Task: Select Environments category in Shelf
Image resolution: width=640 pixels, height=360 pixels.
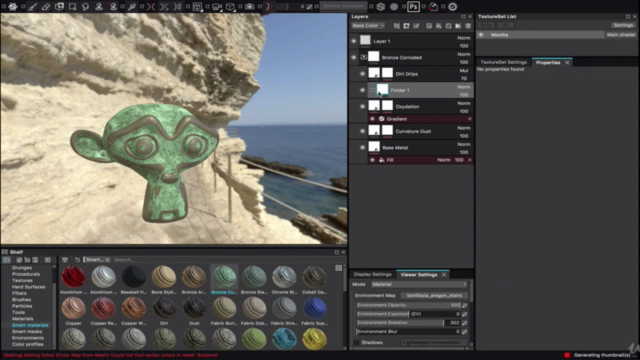Action: coord(28,338)
